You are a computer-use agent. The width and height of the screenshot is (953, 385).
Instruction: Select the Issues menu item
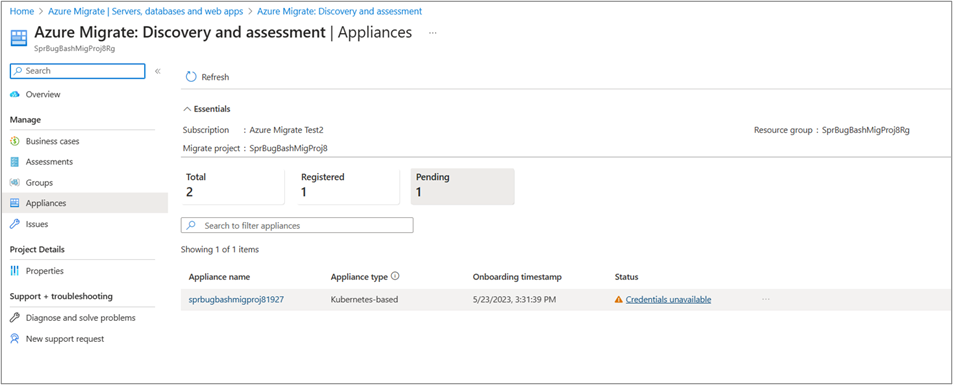(36, 224)
